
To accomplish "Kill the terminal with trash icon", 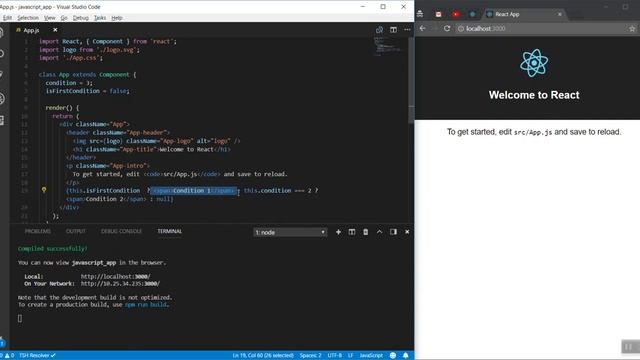I will 365,232.
